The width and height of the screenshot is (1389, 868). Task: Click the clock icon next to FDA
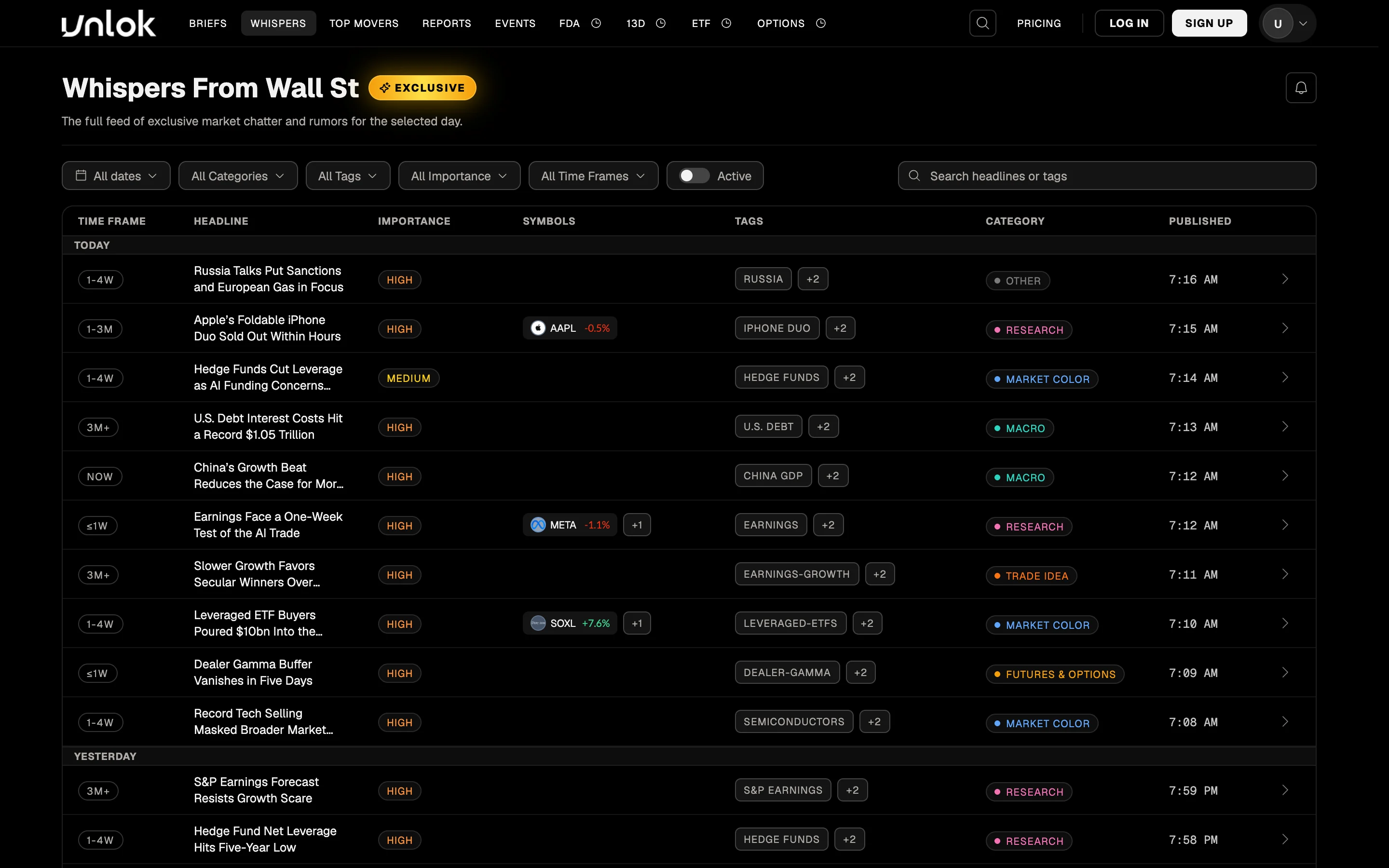coord(596,24)
